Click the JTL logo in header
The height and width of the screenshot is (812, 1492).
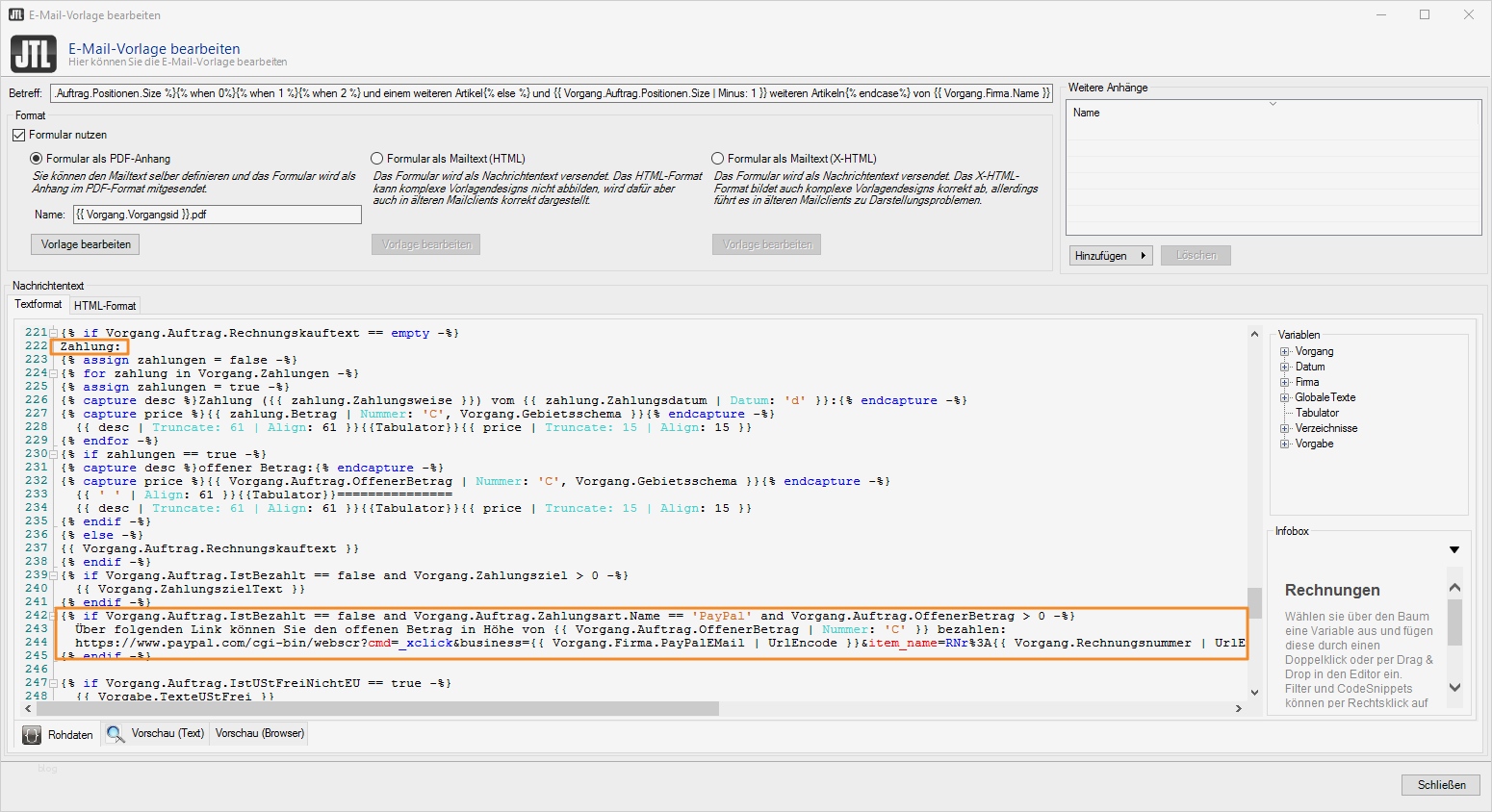(x=34, y=54)
